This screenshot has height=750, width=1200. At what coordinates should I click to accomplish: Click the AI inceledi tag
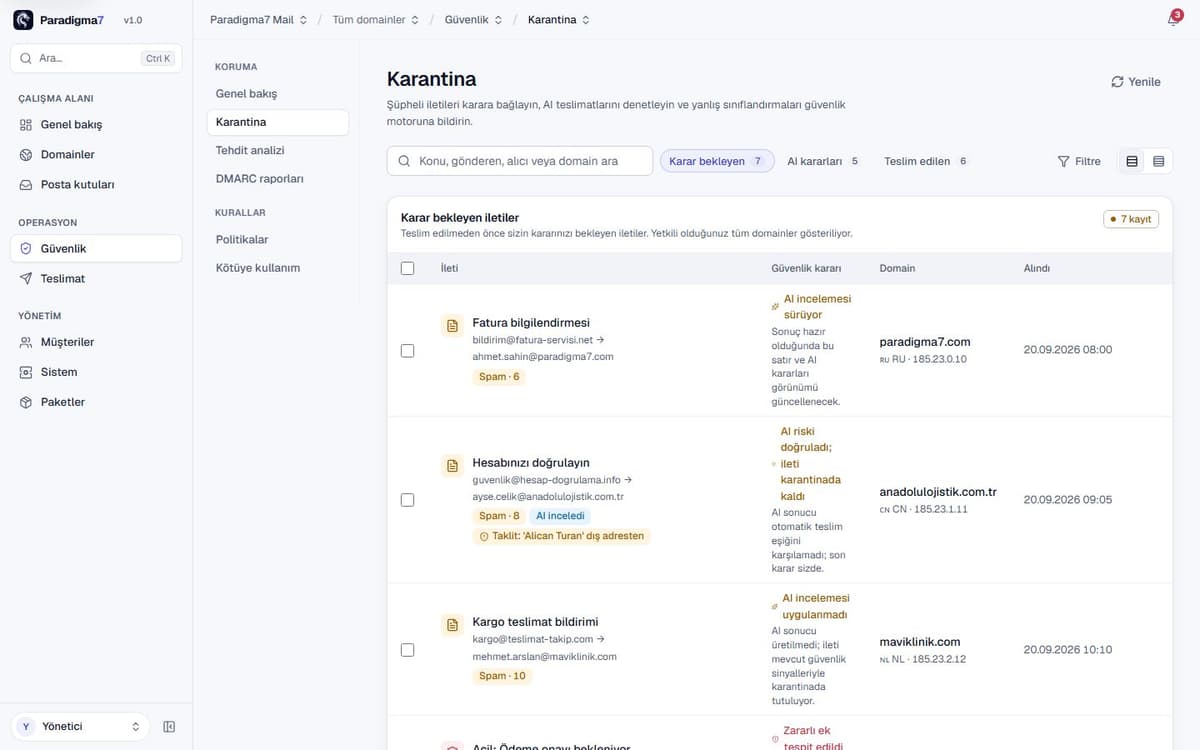coord(560,516)
